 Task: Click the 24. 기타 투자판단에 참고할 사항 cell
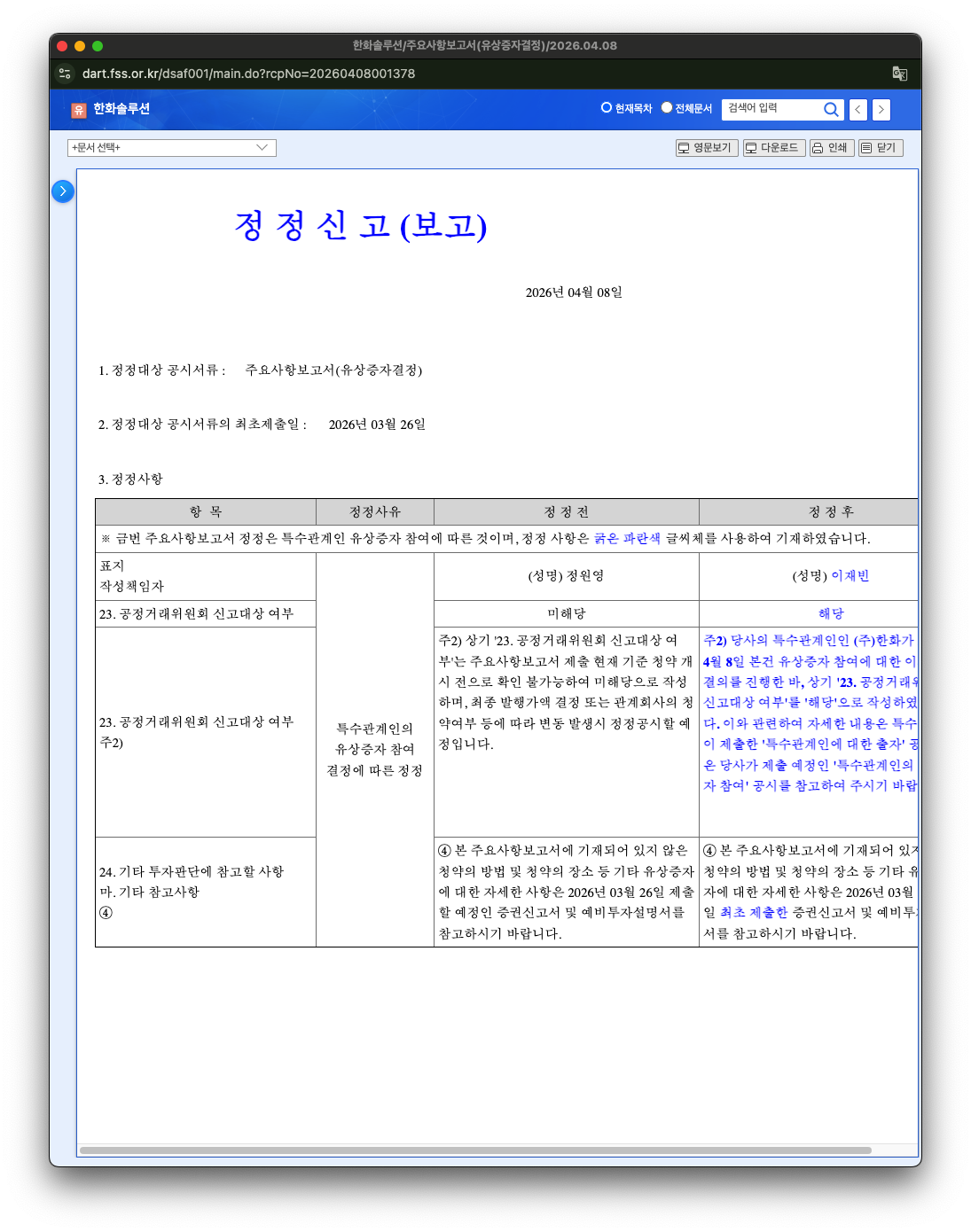point(206,892)
